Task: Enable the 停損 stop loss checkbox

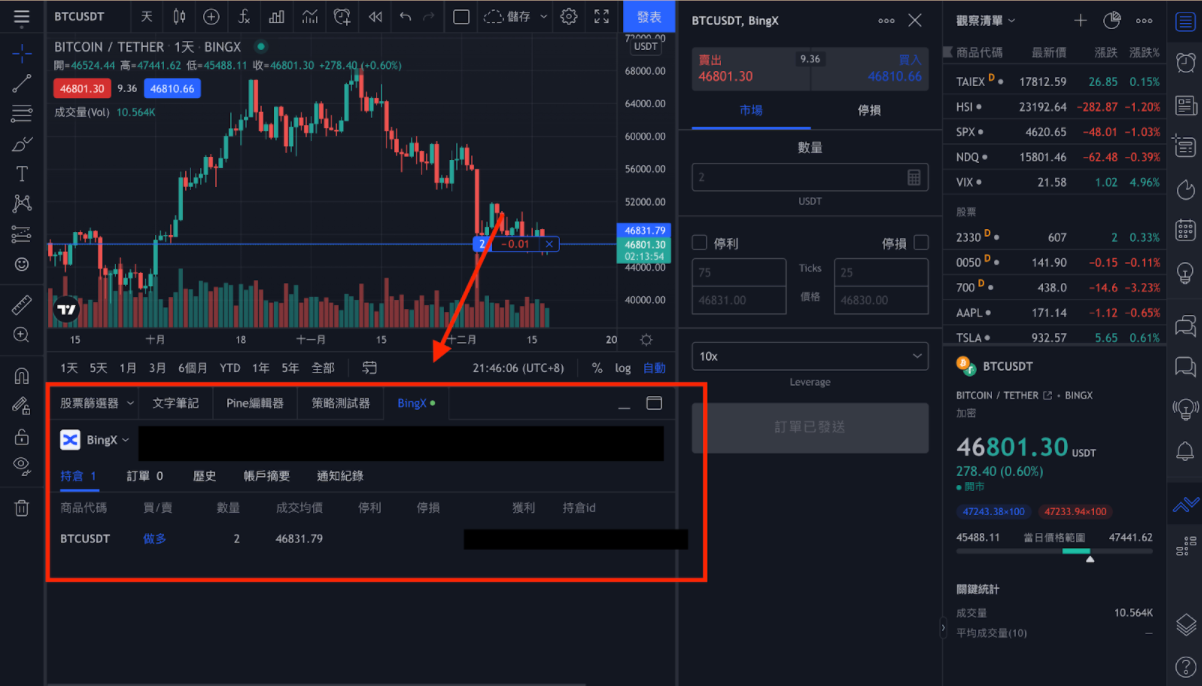Action: pos(921,242)
